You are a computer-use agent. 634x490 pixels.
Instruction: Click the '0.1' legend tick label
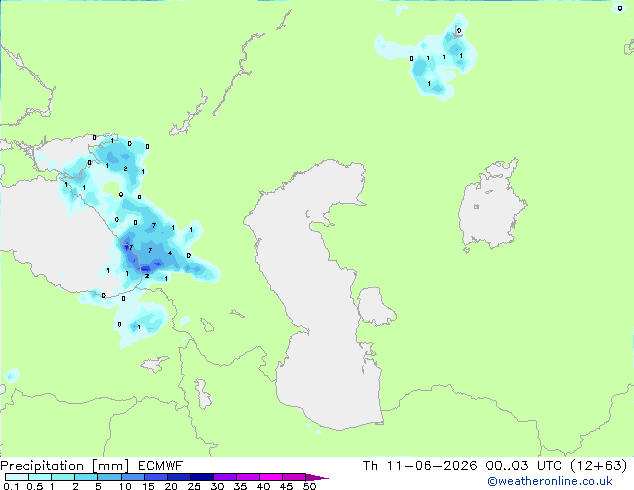(x=11, y=486)
